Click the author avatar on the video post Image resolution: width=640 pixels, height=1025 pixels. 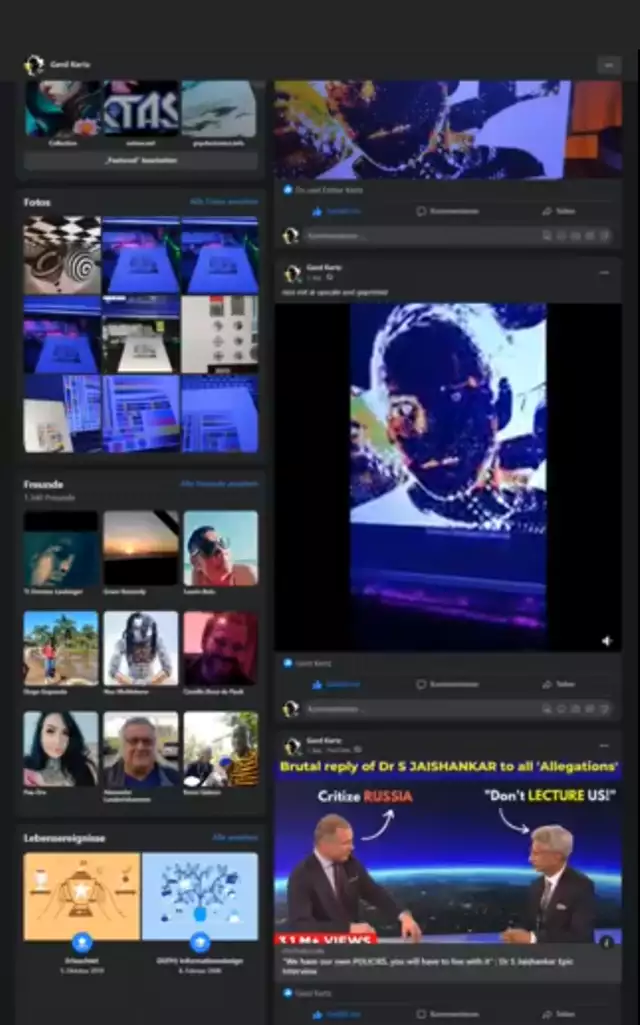[292, 273]
